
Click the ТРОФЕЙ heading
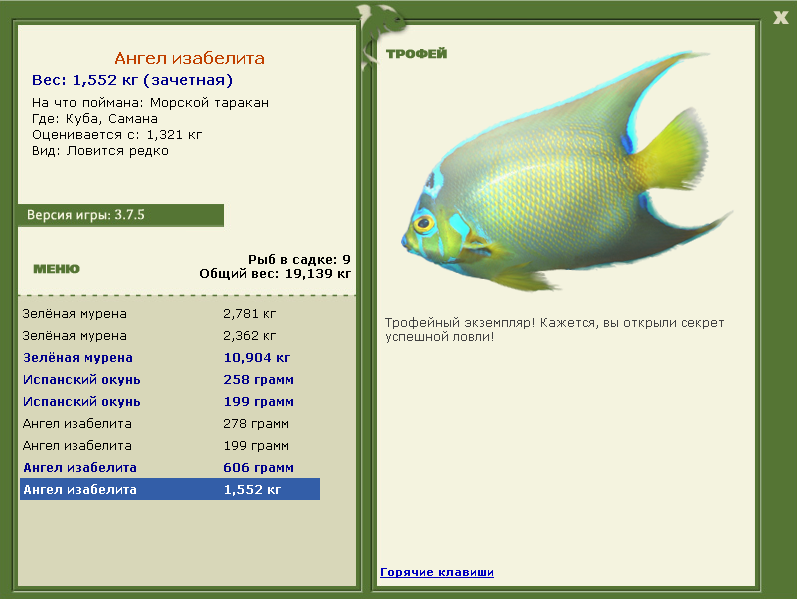pos(416,53)
